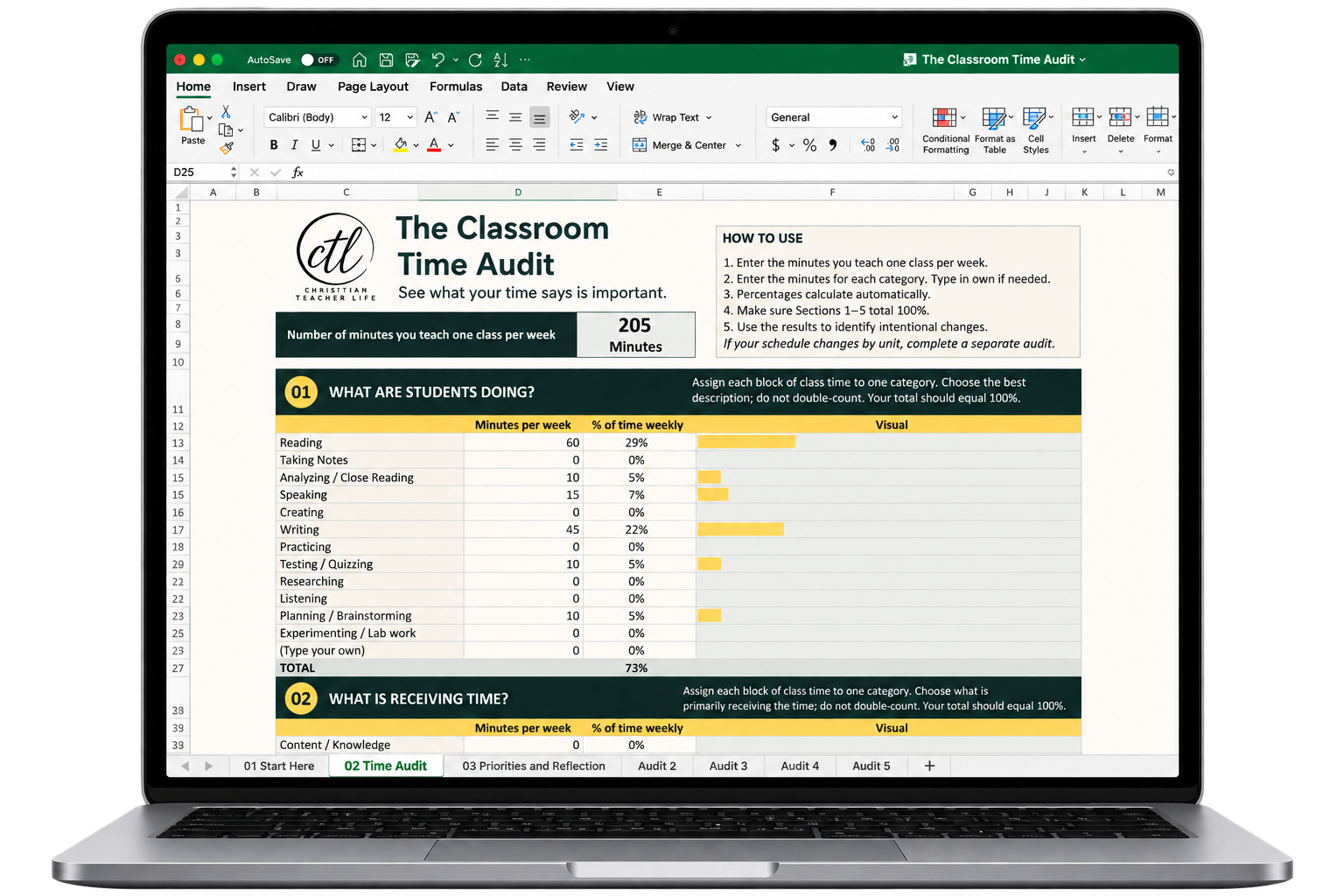This screenshot has width=1344, height=896.
Task: Undo the last action
Action: click(x=438, y=59)
